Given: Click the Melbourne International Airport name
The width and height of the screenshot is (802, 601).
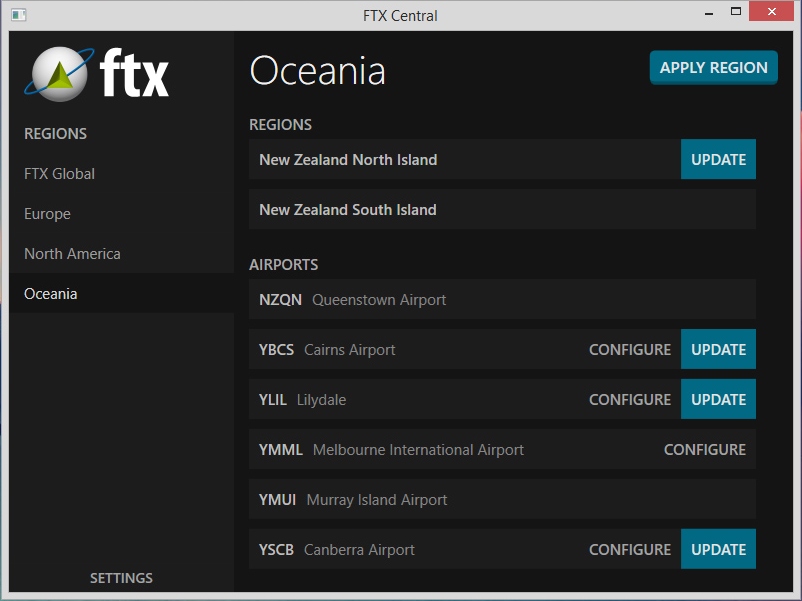Looking at the screenshot, I should click(418, 450).
